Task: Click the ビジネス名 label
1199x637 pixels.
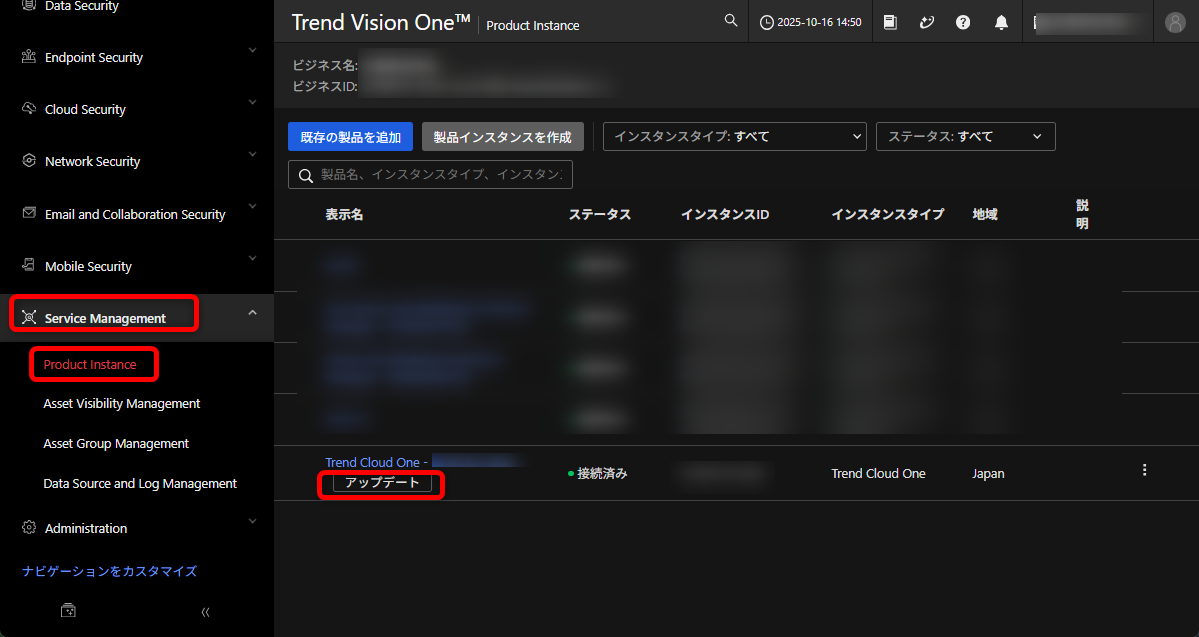Action: (x=325, y=66)
